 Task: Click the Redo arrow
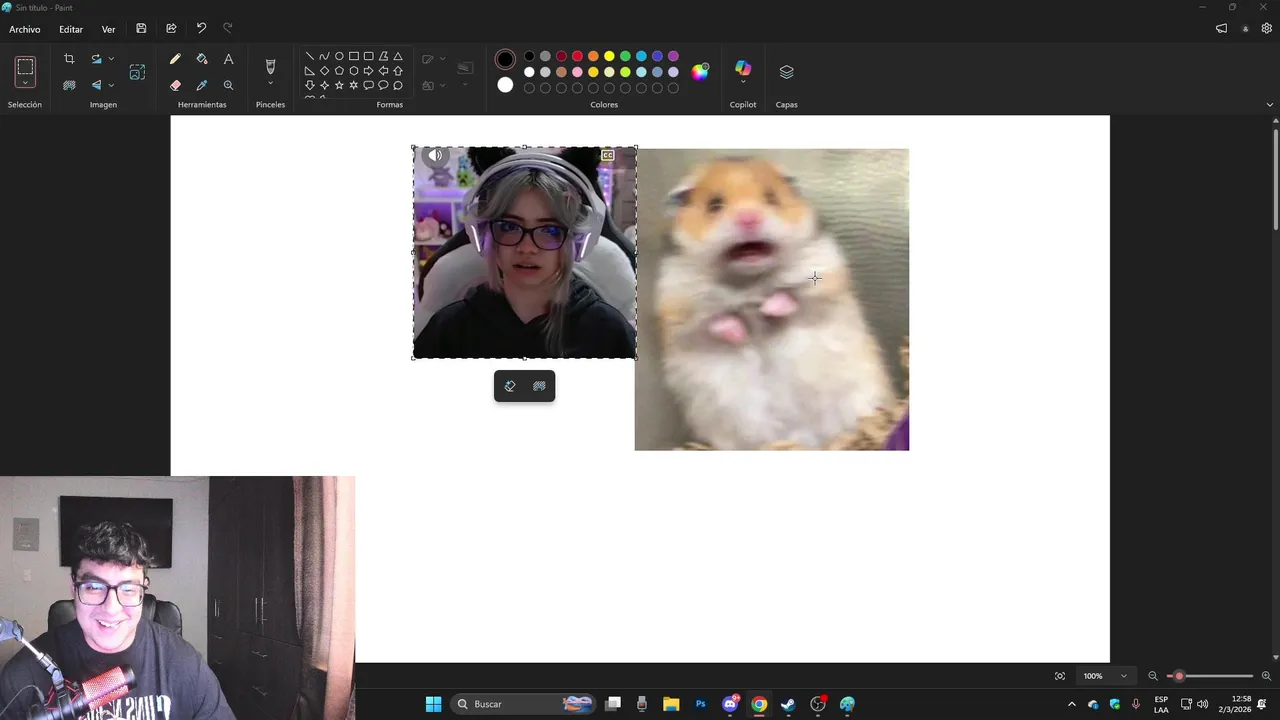pyautogui.click(x=228, y=29)
